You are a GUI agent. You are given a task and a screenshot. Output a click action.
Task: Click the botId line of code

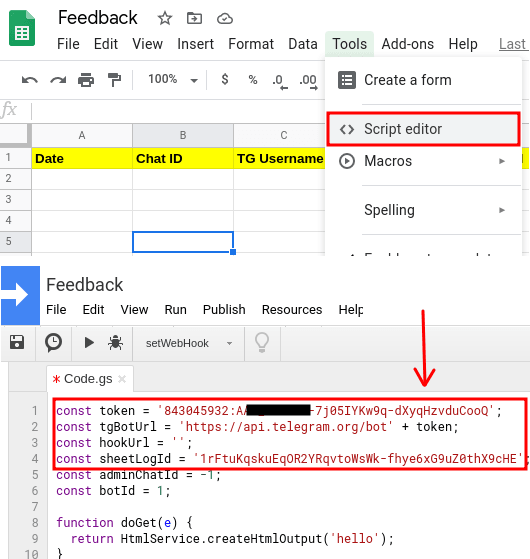click(x=113, y=491)
